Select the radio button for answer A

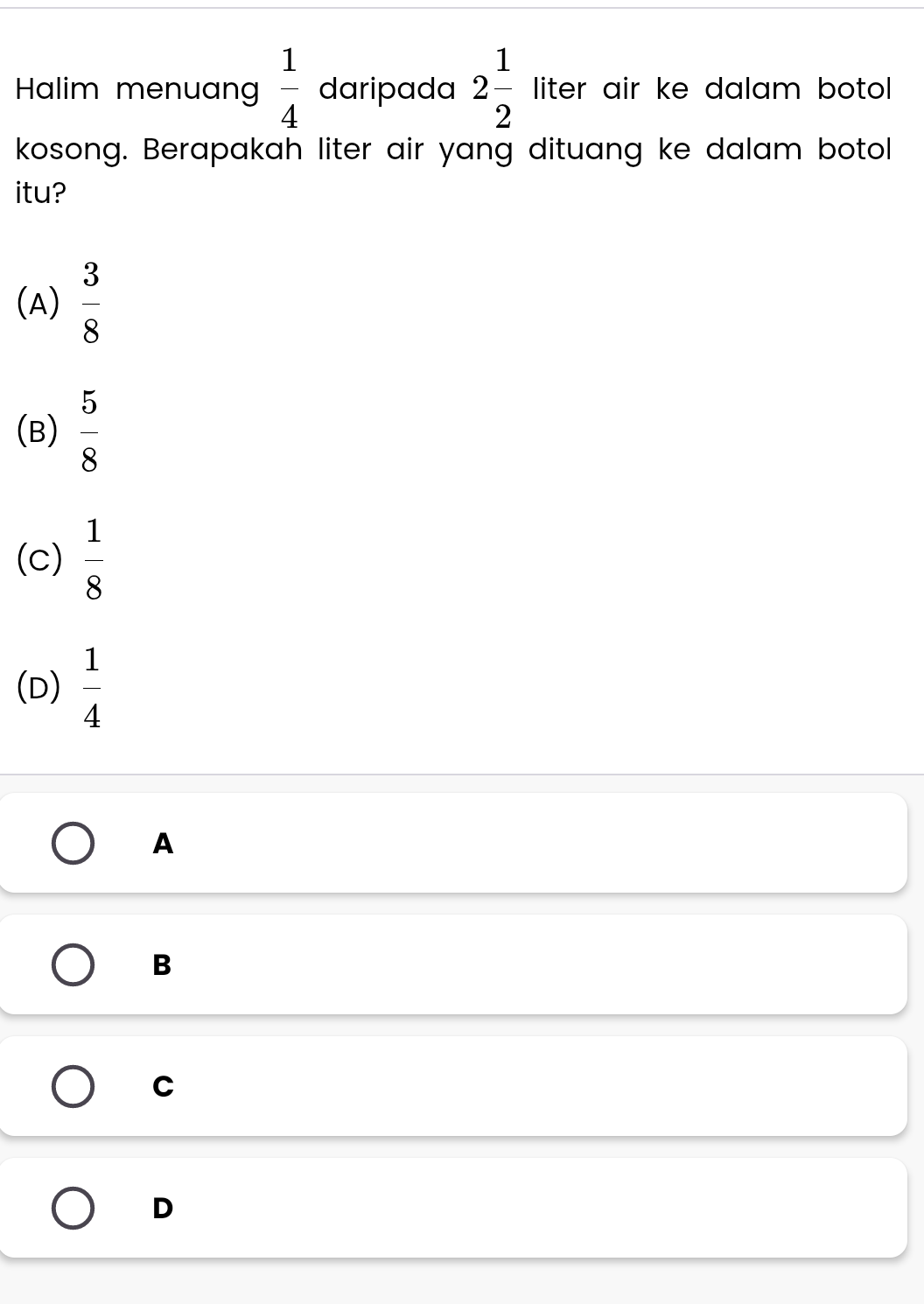tap(73, 844)
